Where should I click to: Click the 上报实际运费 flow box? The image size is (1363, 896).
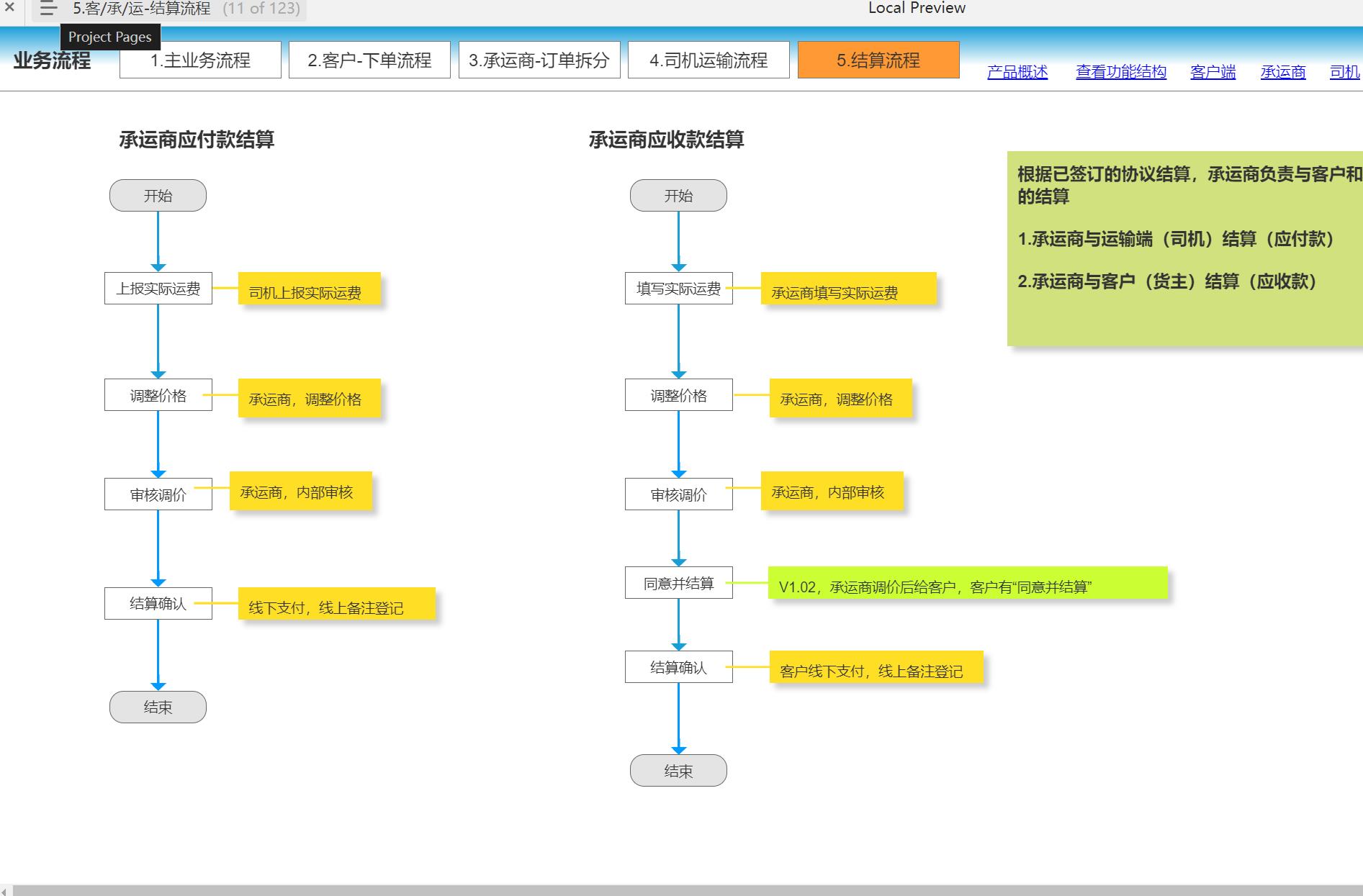[158, 289]
